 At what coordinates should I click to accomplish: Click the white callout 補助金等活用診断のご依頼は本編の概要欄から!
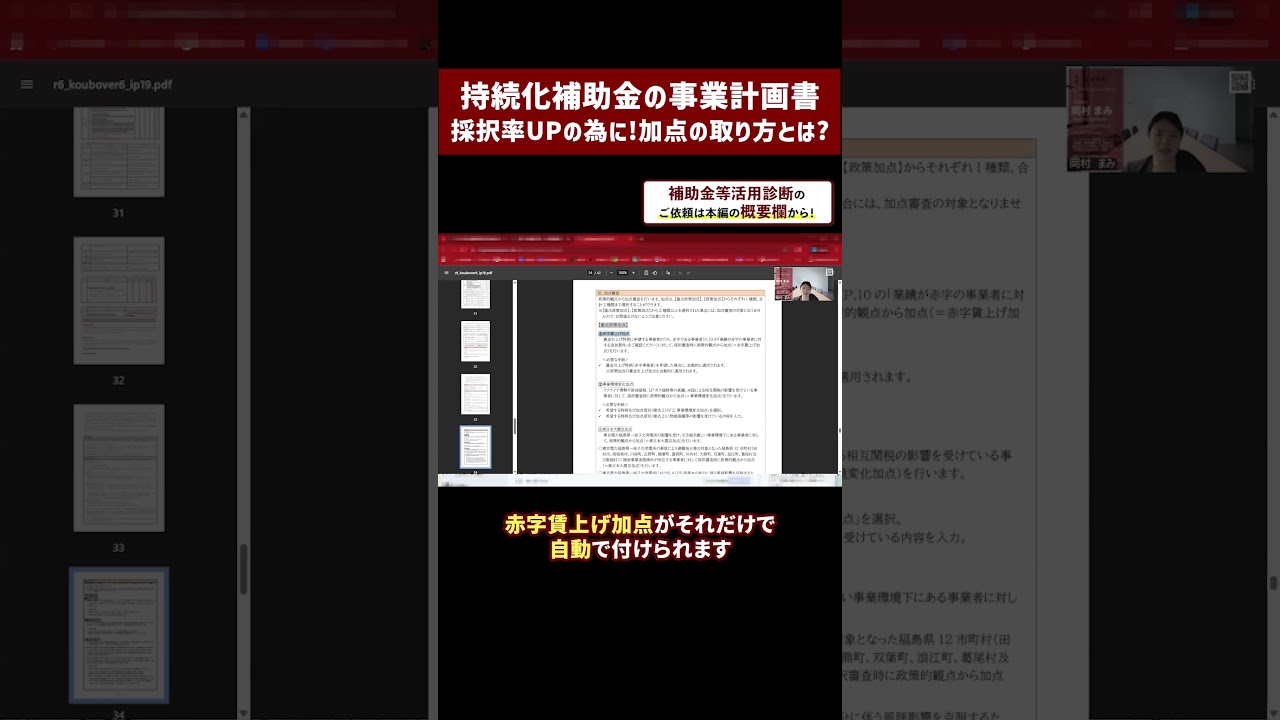[737, 202]
